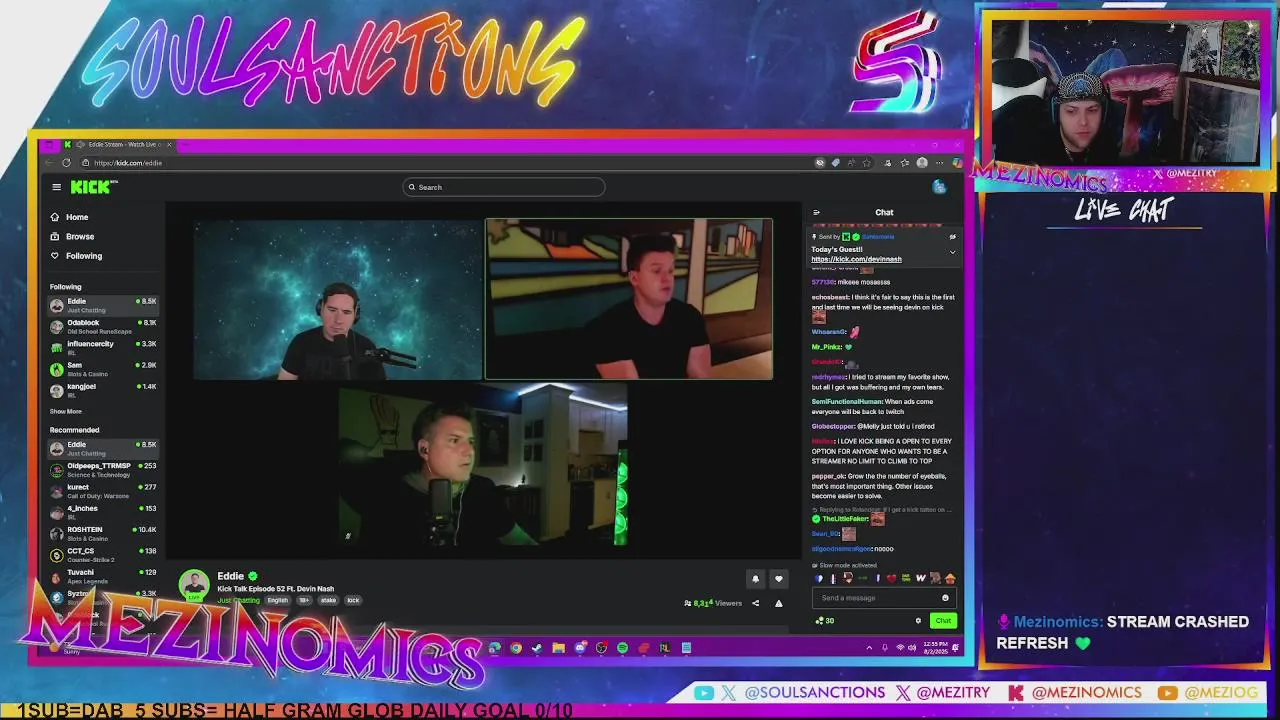Report stream via warning triangle icon

click(778, 603)
